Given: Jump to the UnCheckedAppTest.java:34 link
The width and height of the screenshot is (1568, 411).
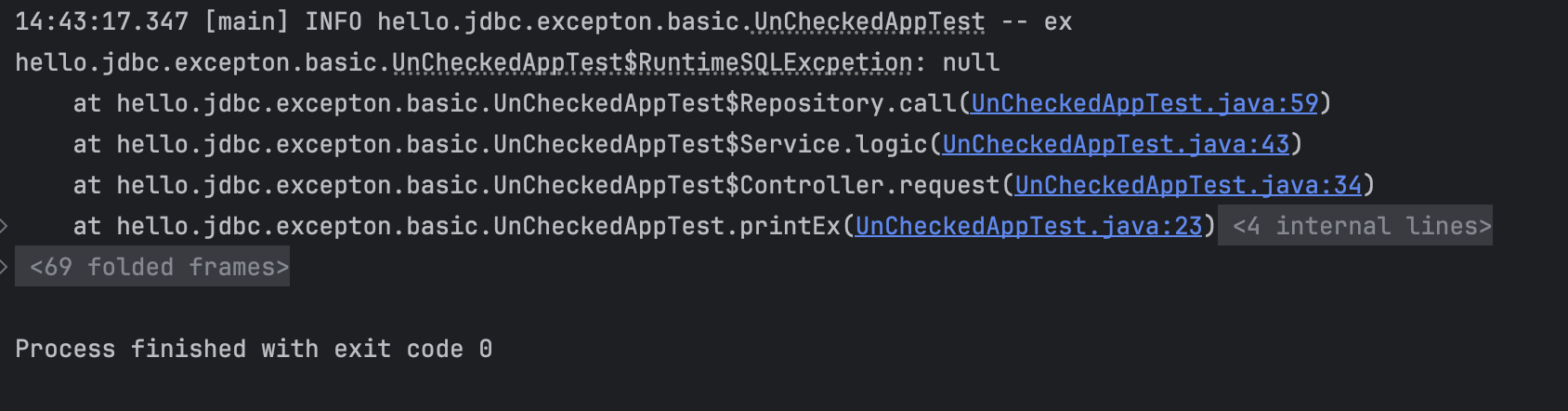Looking at the screenshot, I should coord(1187,185).
